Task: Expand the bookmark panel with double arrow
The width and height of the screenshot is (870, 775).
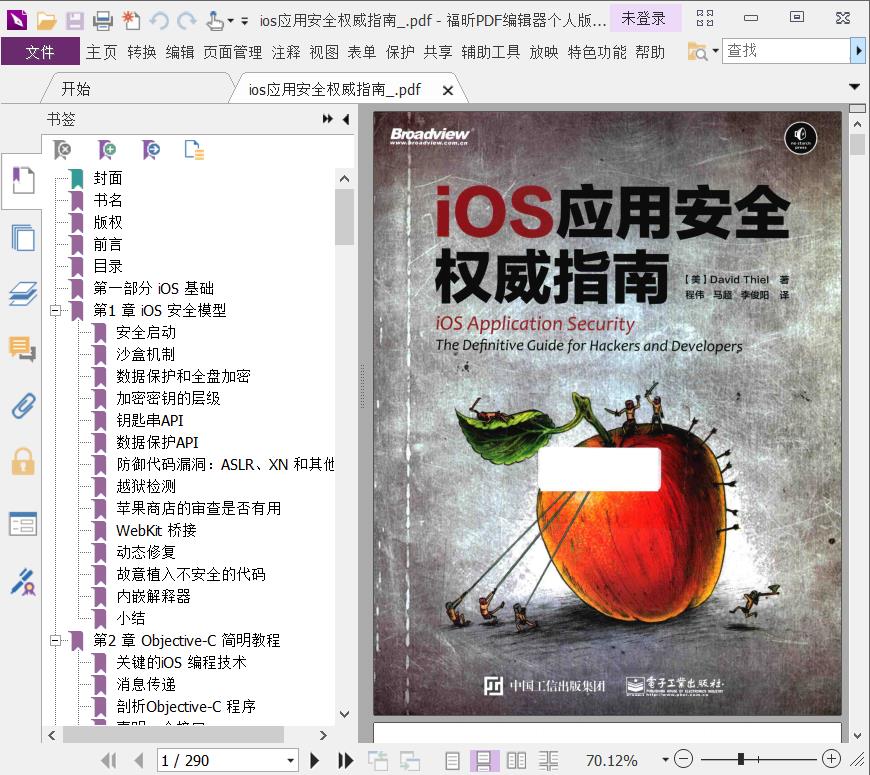Action: tap(327, 119)
